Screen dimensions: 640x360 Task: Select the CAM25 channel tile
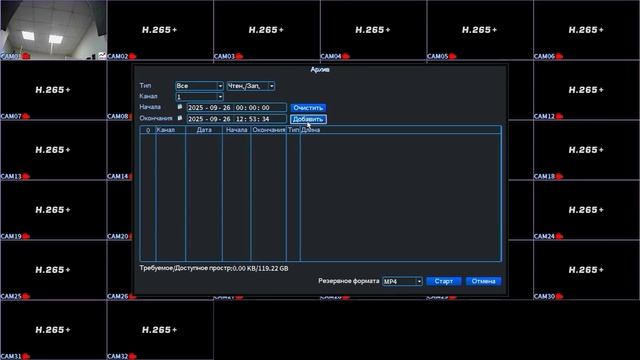tap(53, 270)
